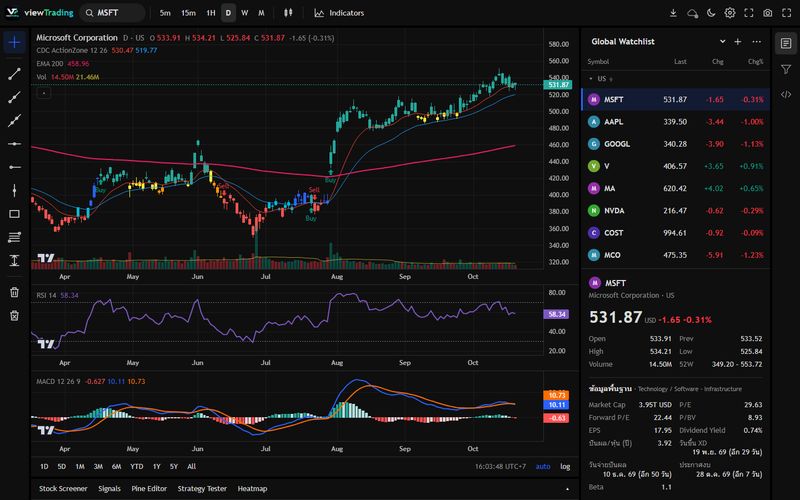The image size is (800, 500).
Task: Set chart range to 1Y
Action: [157, 466]
